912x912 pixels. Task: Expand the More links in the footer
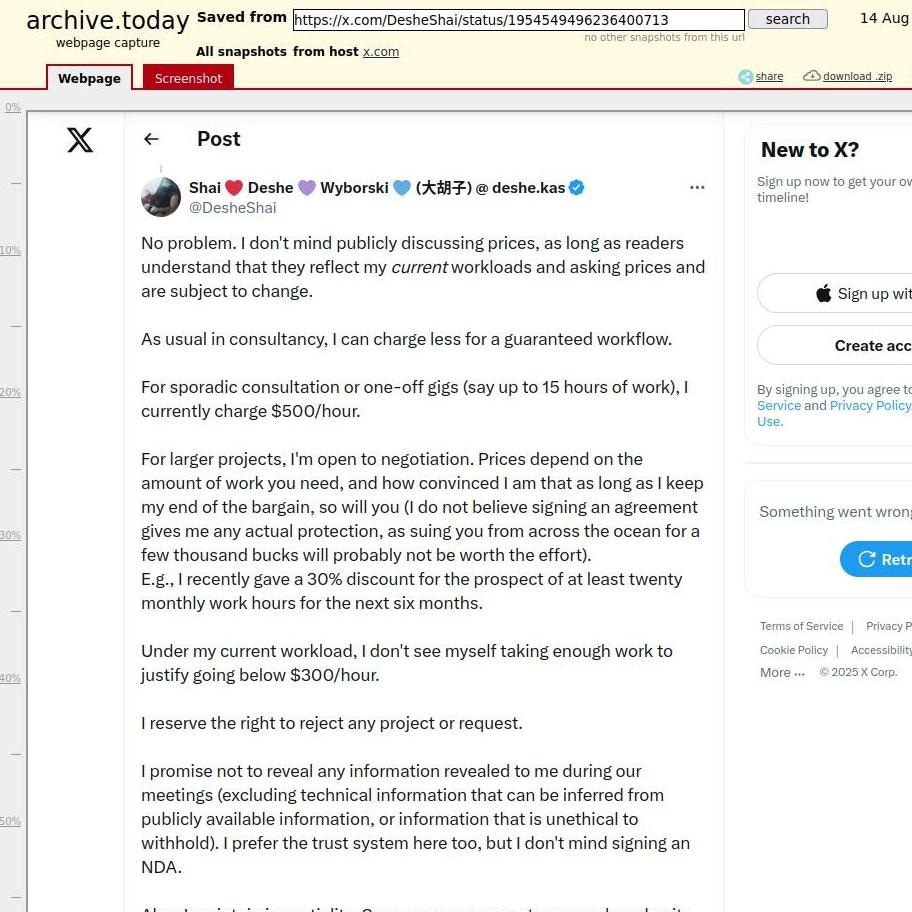(781, 672)
